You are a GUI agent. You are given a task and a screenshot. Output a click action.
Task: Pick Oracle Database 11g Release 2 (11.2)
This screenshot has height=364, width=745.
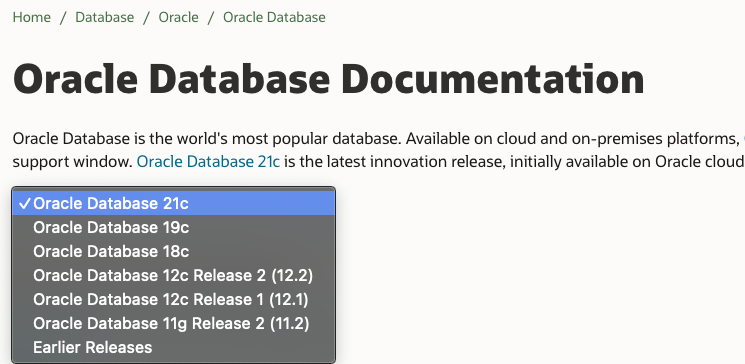(173, 324)
